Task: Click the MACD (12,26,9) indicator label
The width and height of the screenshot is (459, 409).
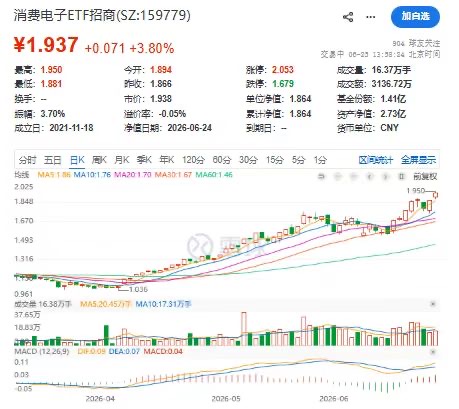Action: pyautogui.click(x=42, y=352)
